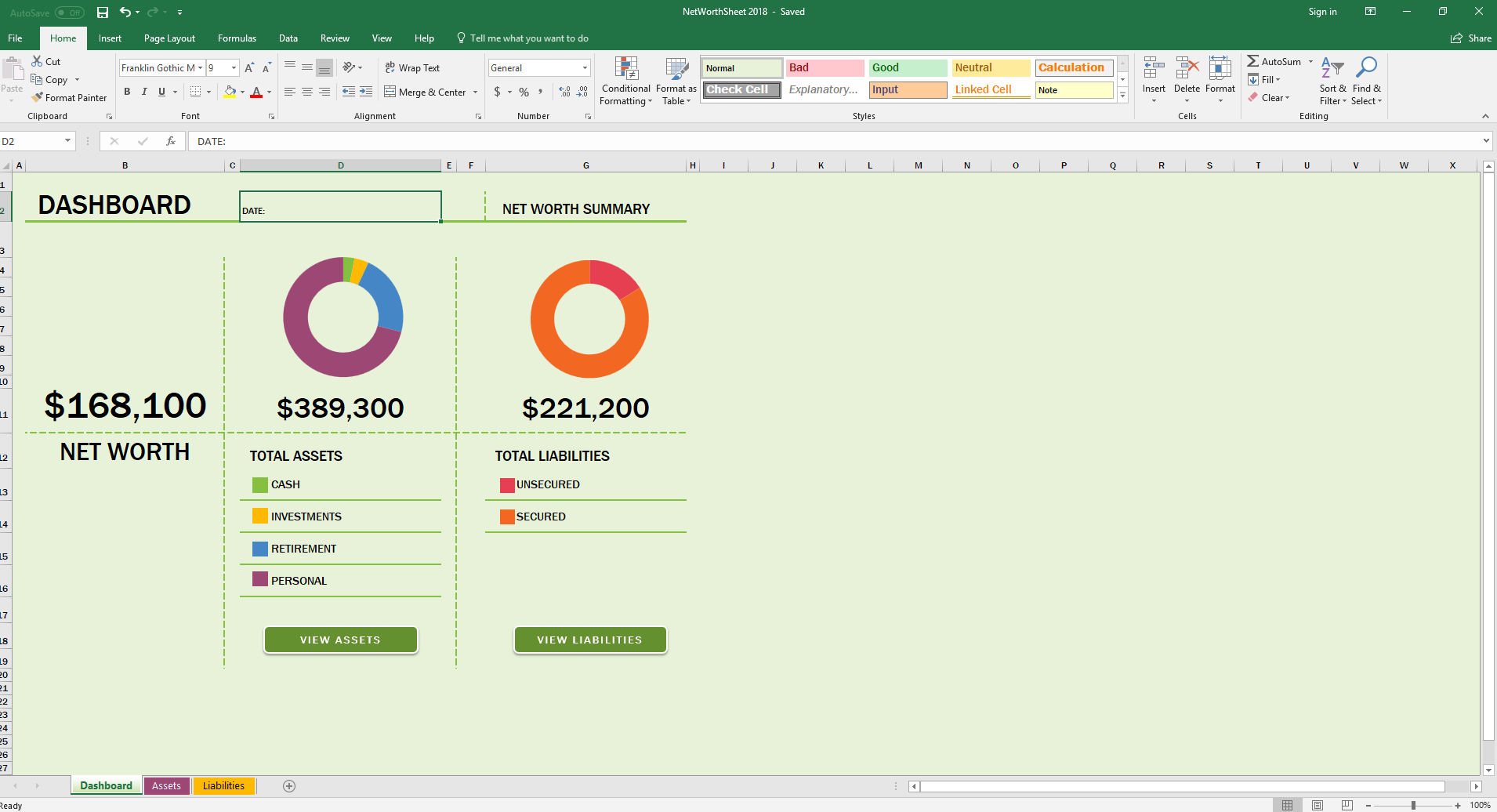The height and width of the screenshot is (812, 1497).
Task: Open the font name dropdown
Action: tap(200, 68)
